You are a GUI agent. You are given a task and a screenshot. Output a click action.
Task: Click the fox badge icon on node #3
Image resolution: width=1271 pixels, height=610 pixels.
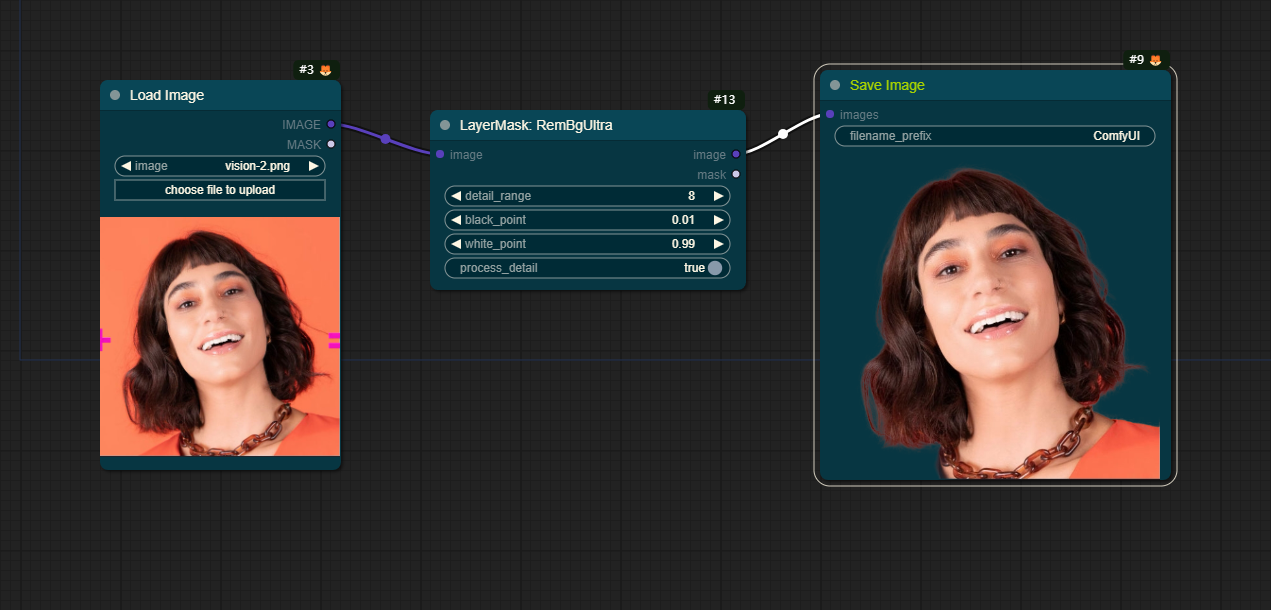point(325,70)
